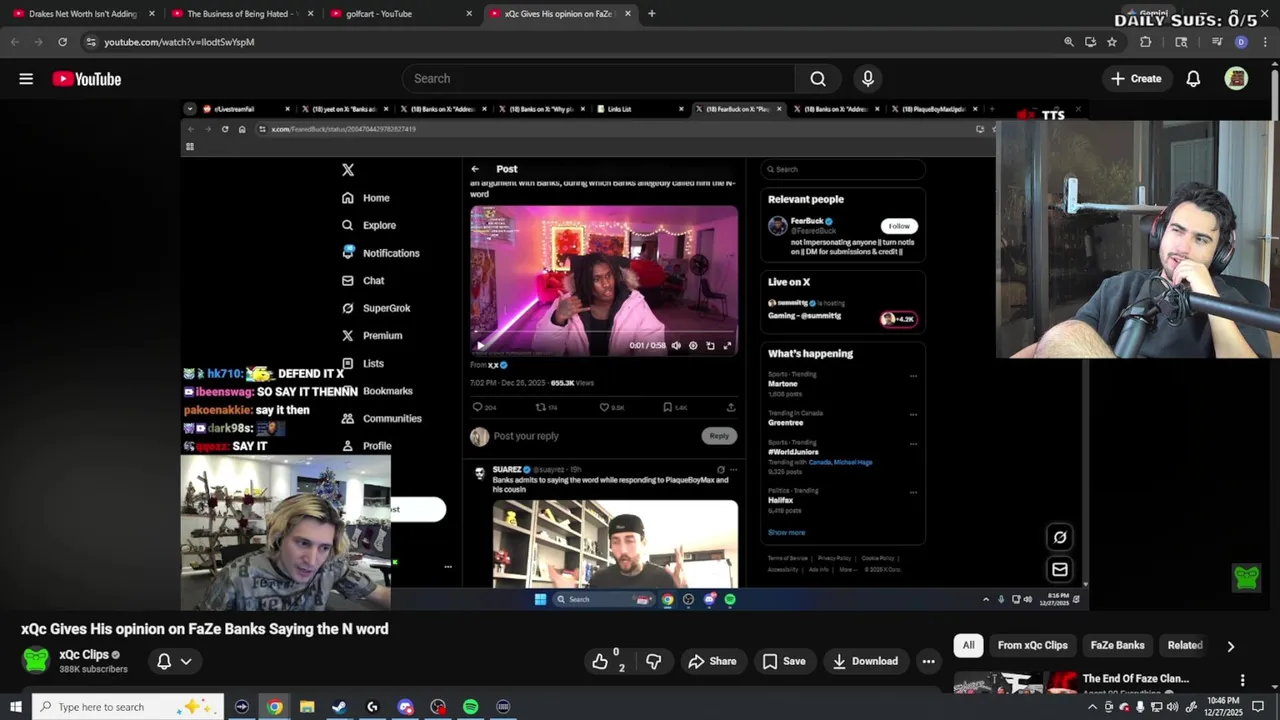This screenshot has width=1280, height=720.
Task: Click the YouTube search input field
Action: (600, 79)
